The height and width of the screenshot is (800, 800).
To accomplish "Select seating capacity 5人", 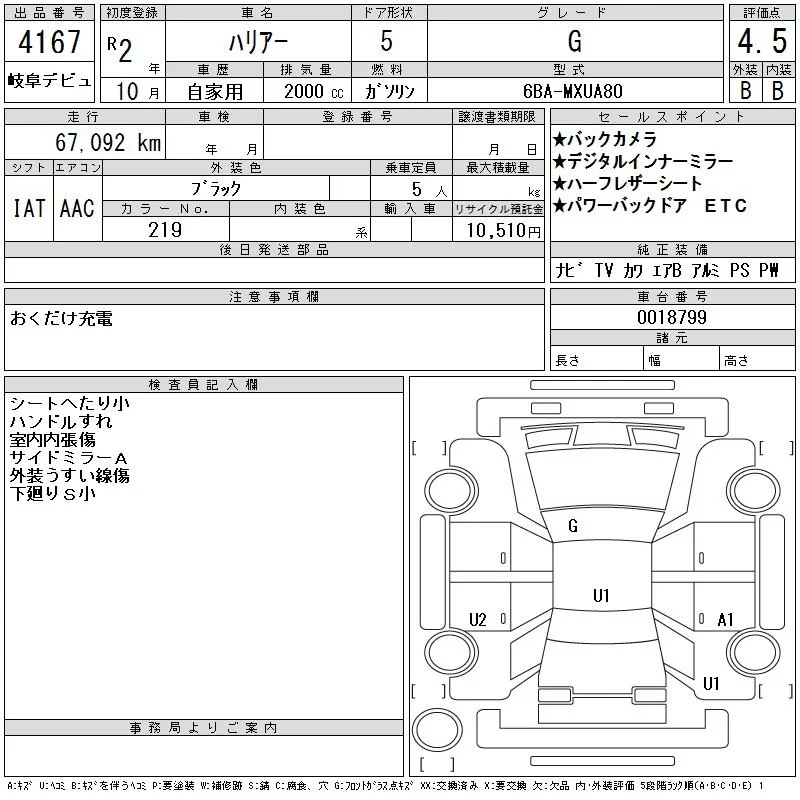I will [x=429, y=189].
